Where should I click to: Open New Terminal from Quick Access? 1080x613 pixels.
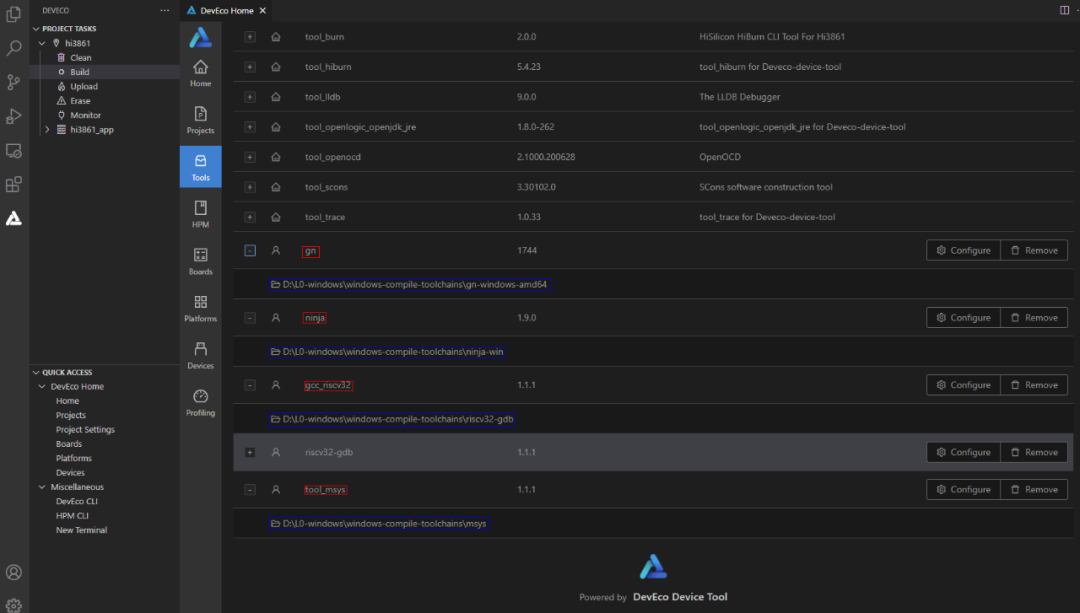point(81,530)
